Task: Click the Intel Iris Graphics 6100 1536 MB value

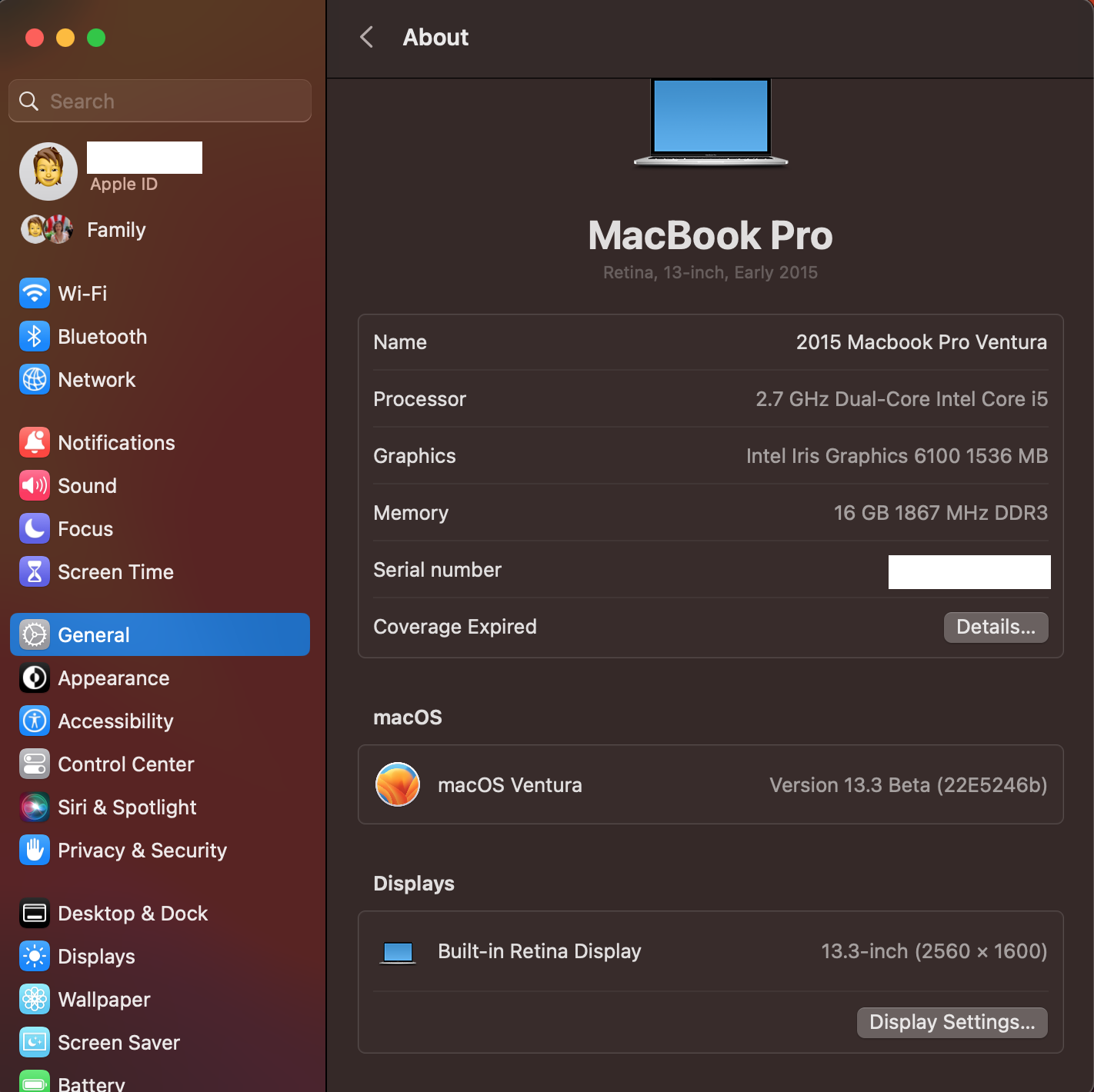Action: 897,456
